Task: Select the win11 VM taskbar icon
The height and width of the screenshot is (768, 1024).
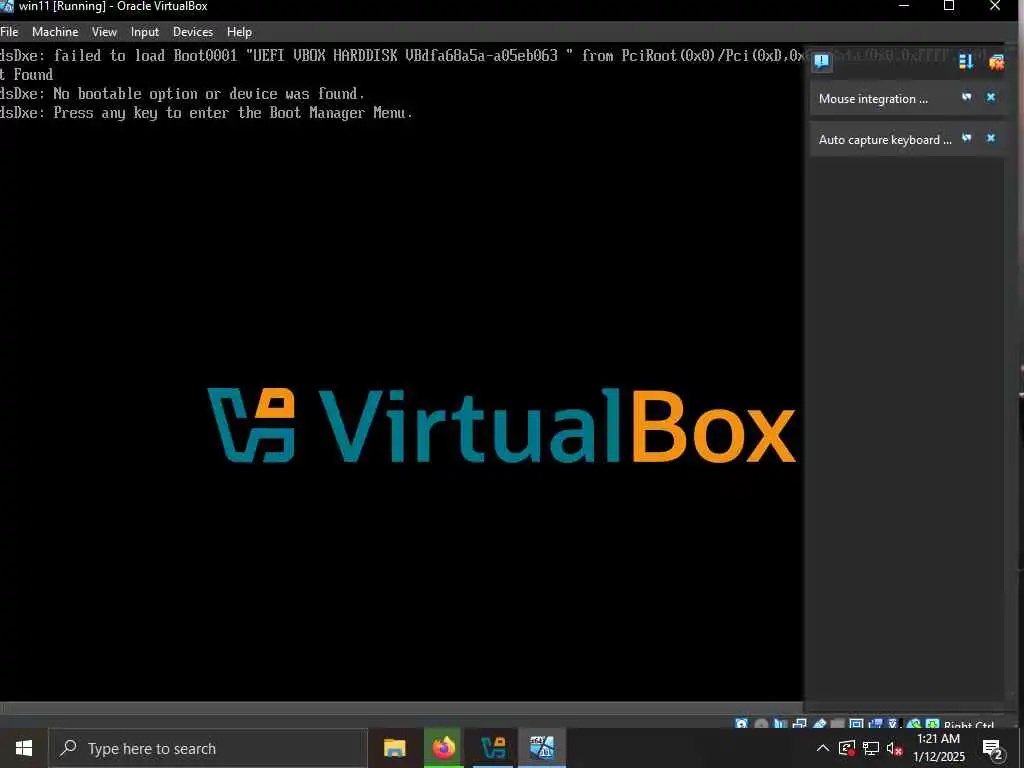Action: tap(542, 748)
